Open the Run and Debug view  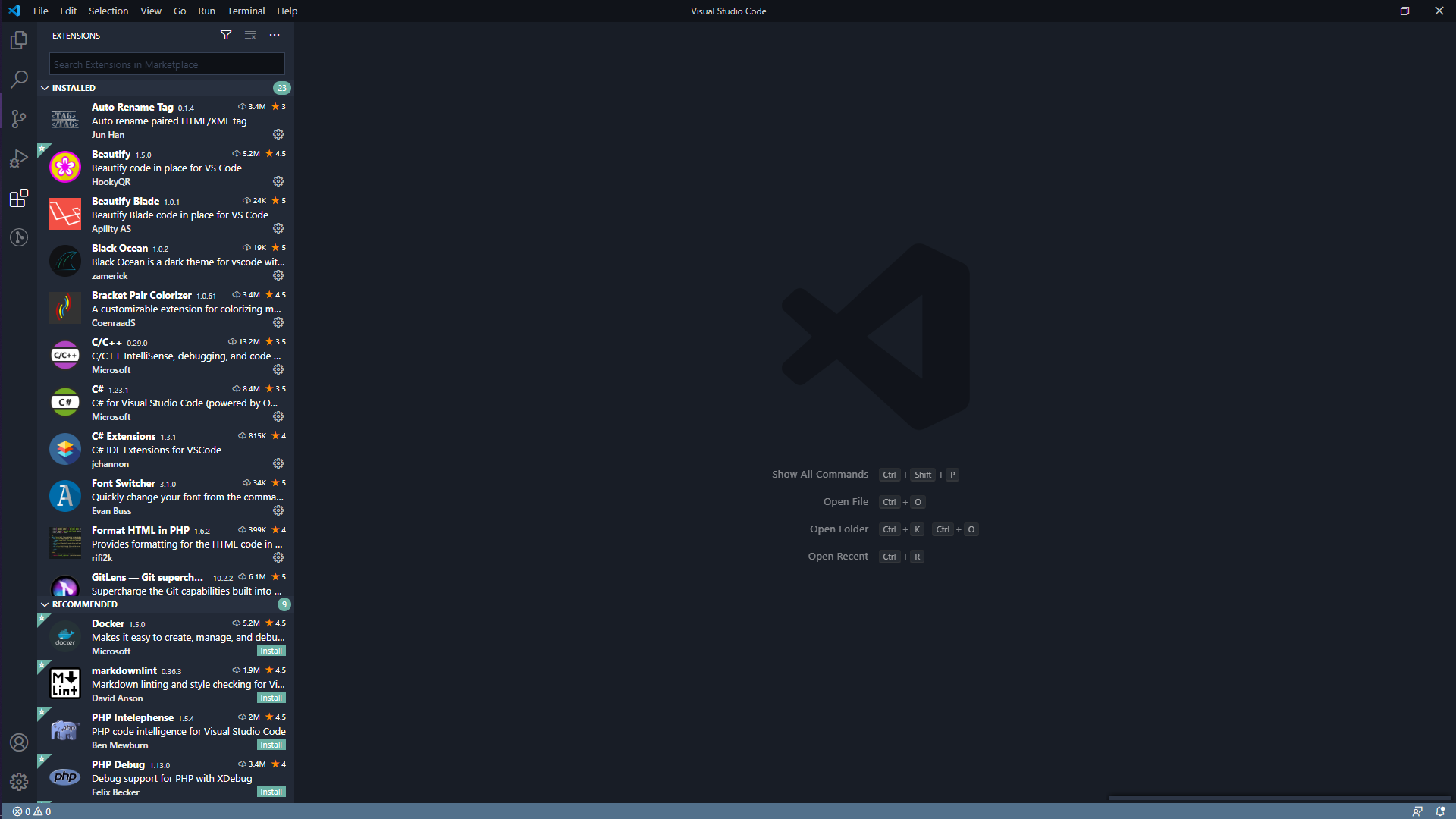(x=19, y=158)
